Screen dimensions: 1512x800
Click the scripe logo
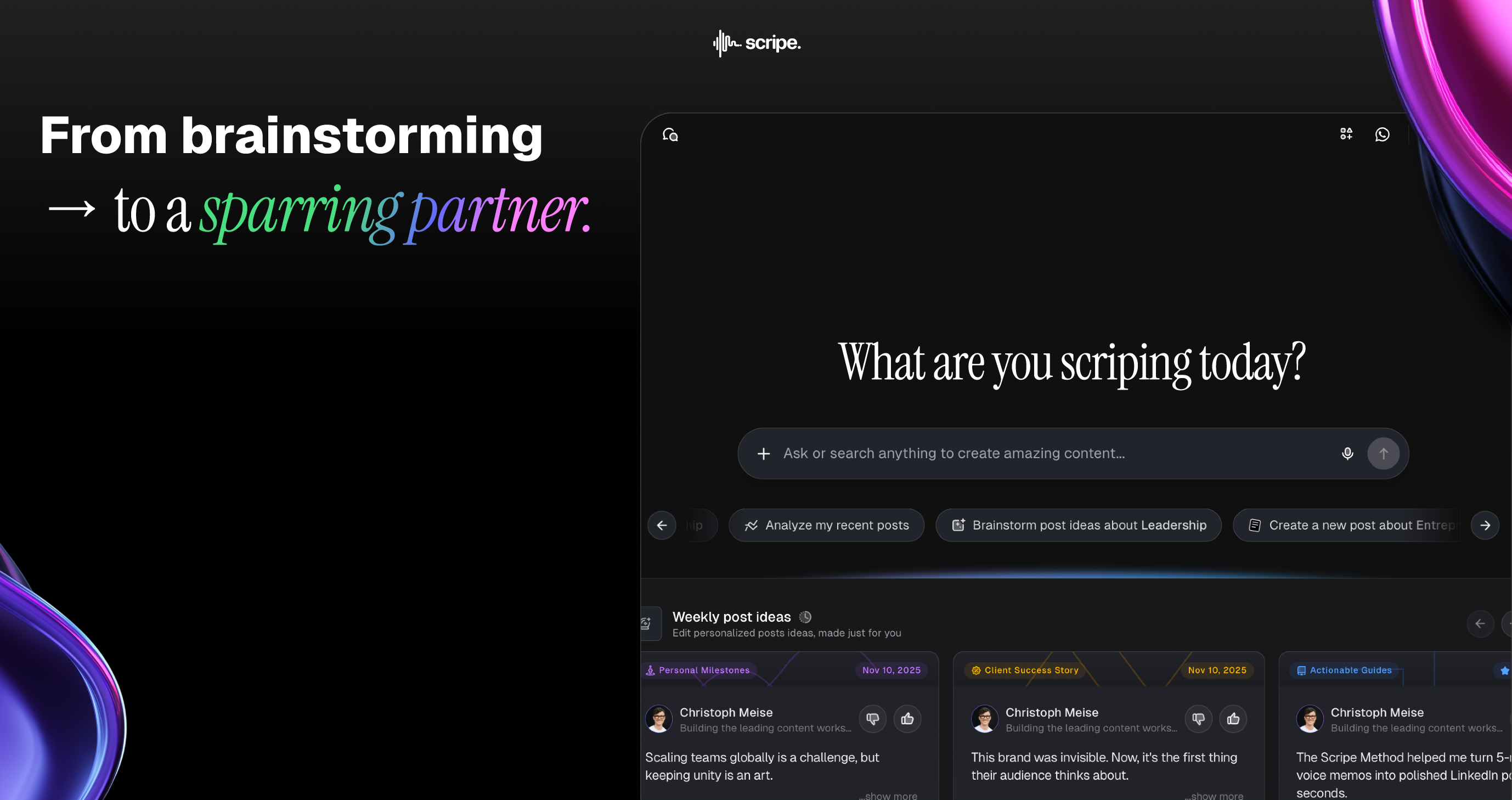(756, 43)
